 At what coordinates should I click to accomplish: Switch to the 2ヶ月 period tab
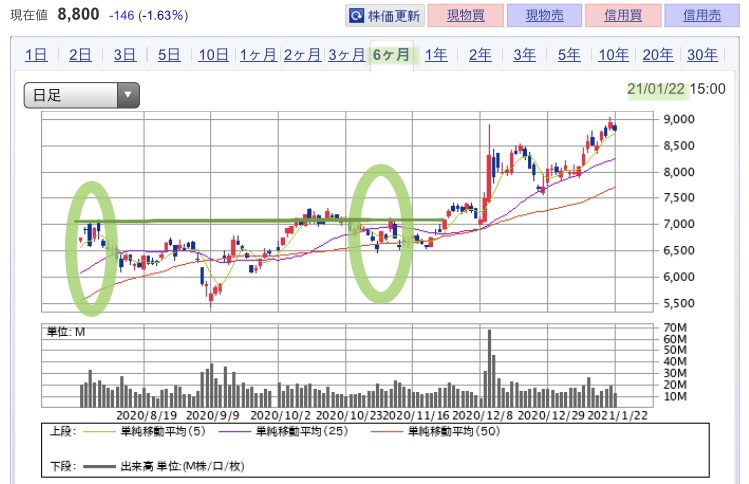coord(302,55)
